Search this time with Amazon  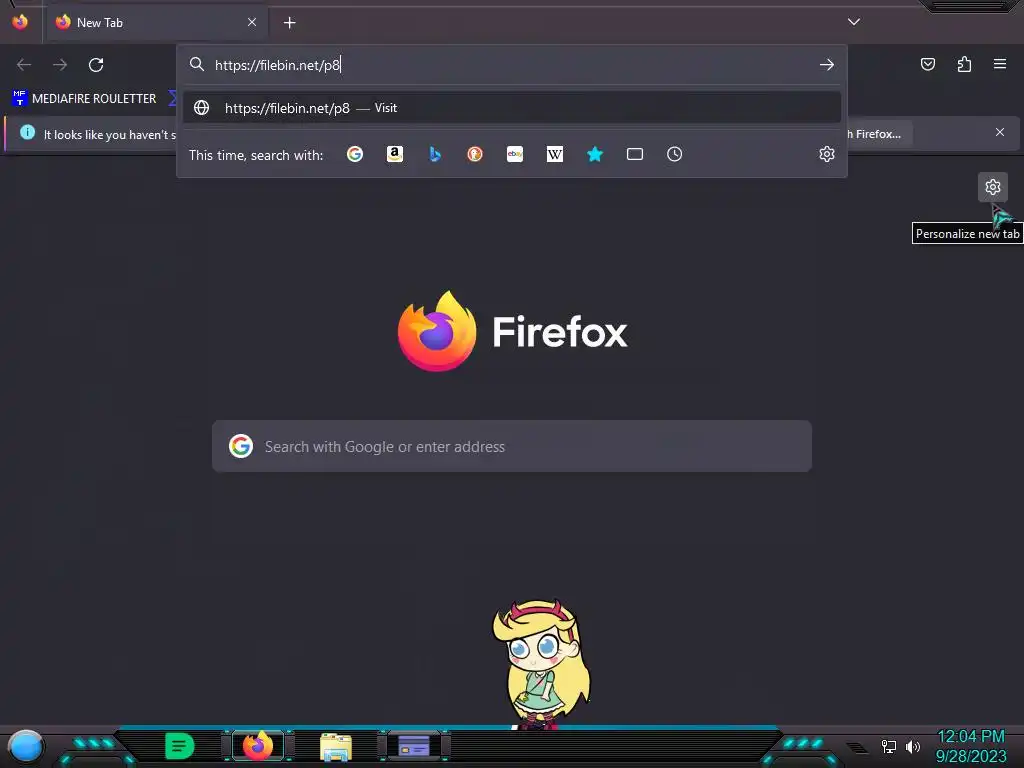tap(394, 154)
